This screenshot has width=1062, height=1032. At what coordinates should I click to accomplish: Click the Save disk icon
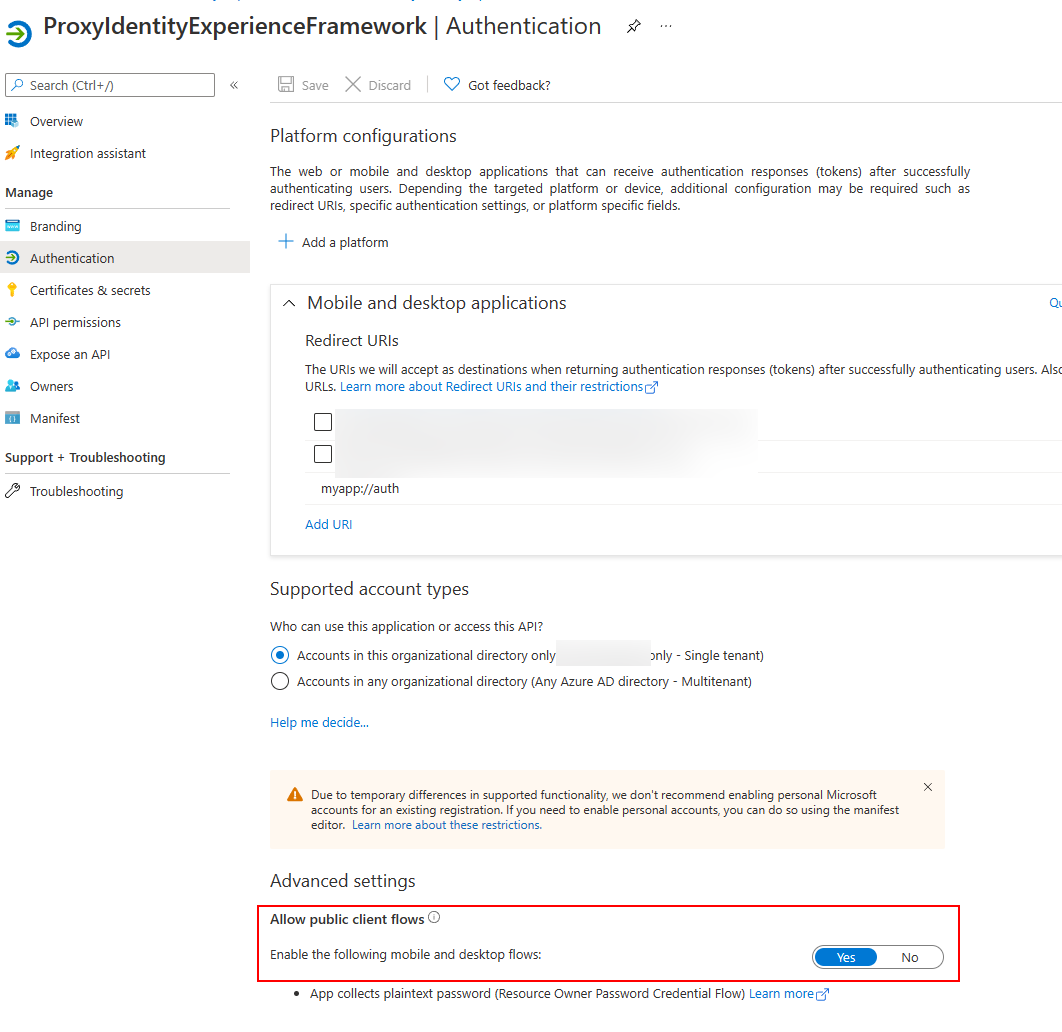point(286,85)
